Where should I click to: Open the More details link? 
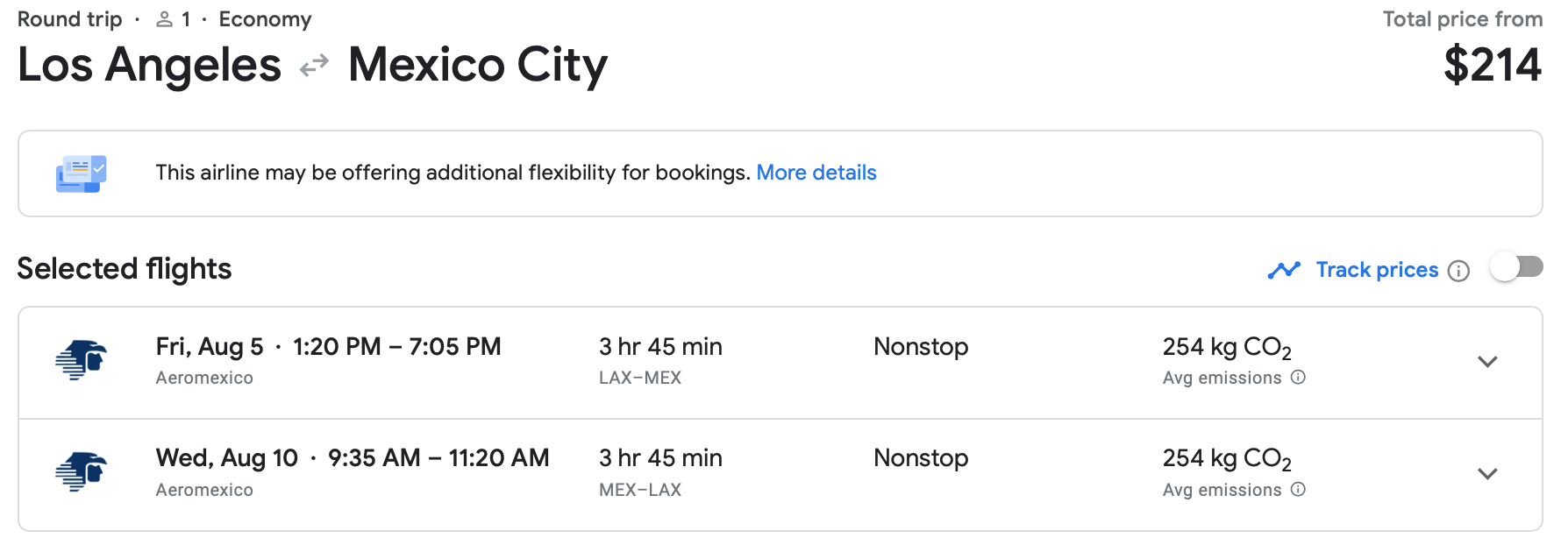point(816,173)
